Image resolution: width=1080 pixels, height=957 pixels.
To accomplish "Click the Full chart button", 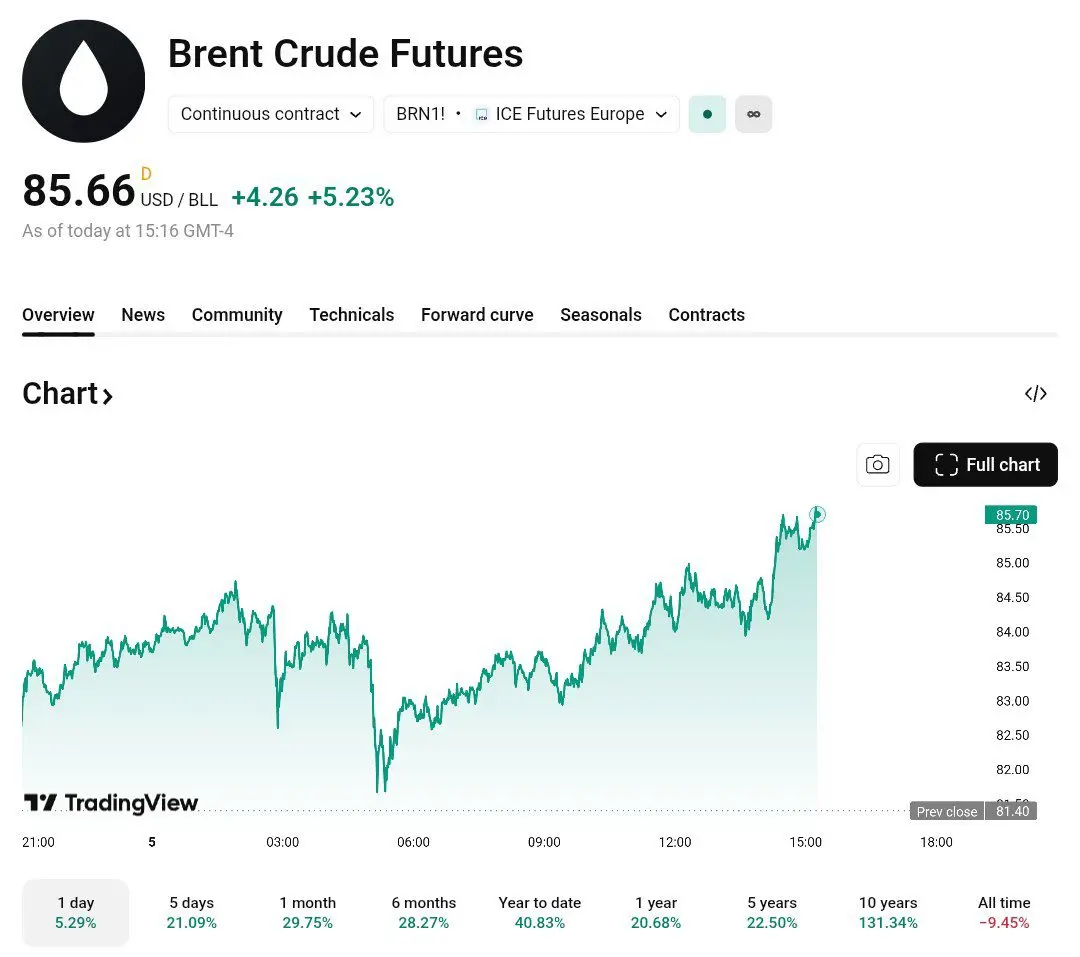I will point(985,465).
